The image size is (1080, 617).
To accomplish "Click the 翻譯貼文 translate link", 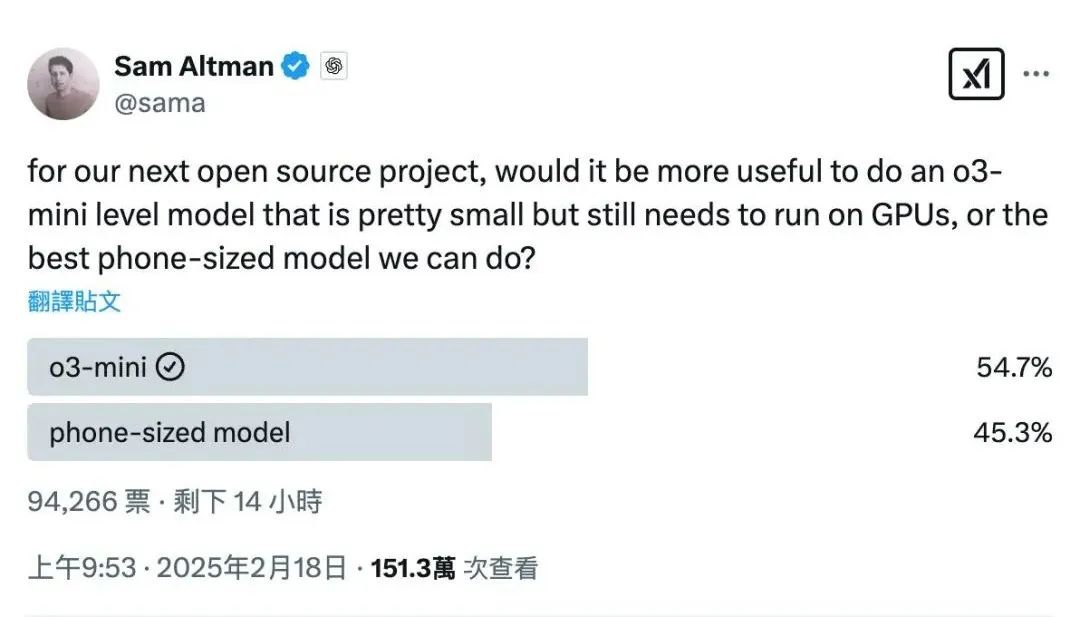I will pos(73,301).
